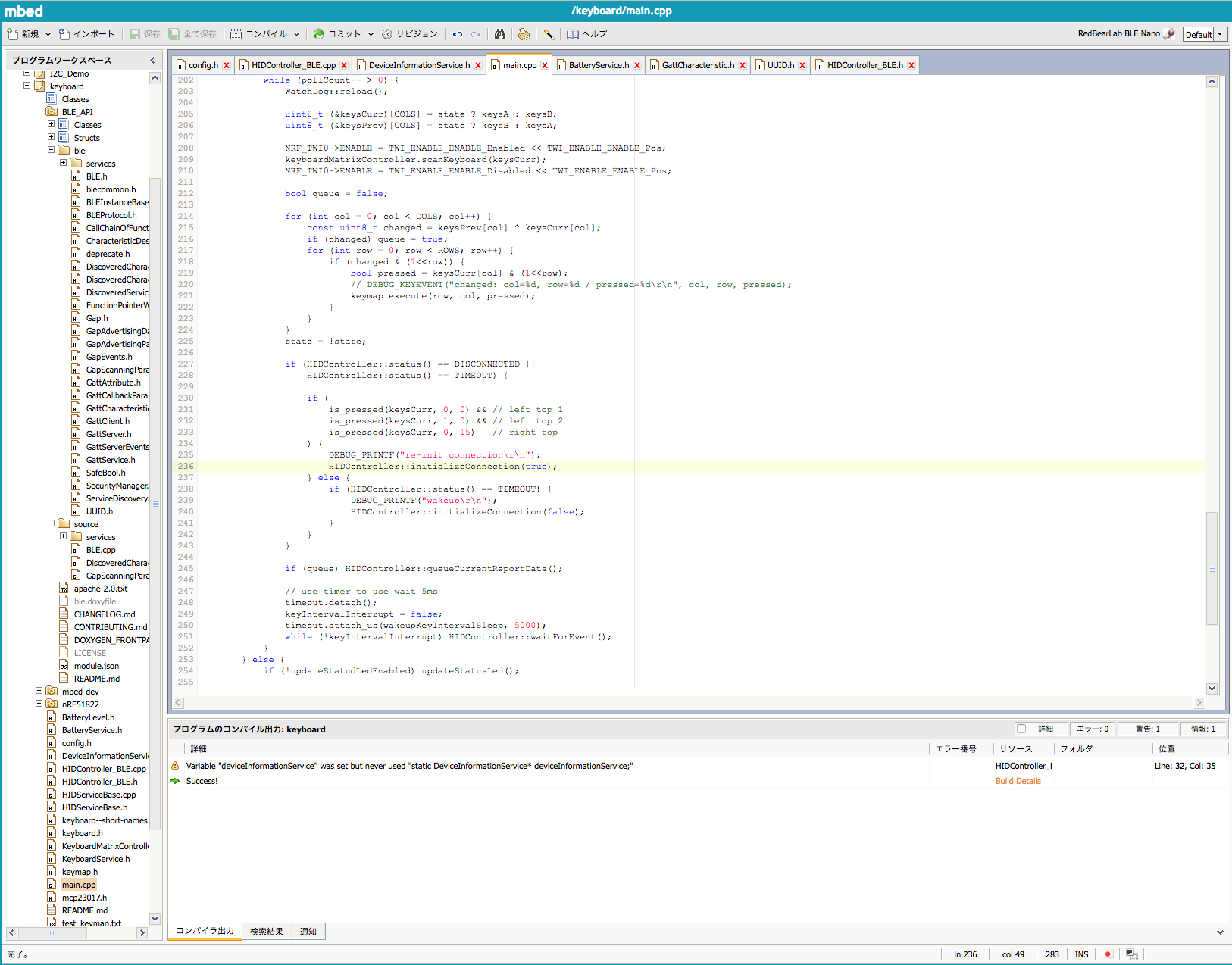This screenshot has width=1232, height=965.
Task: Click the binoculars find icon
Action: coord(500,34)
